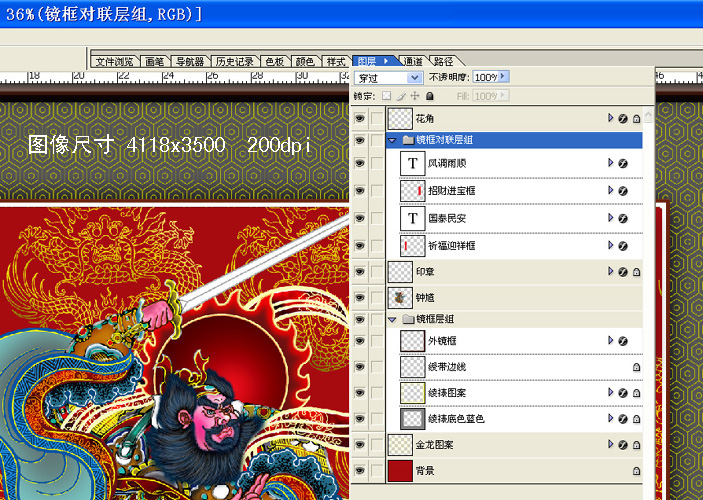Open opacity slider arrow beside 100%
Screen dimensions: 703x500
[503, 77]
